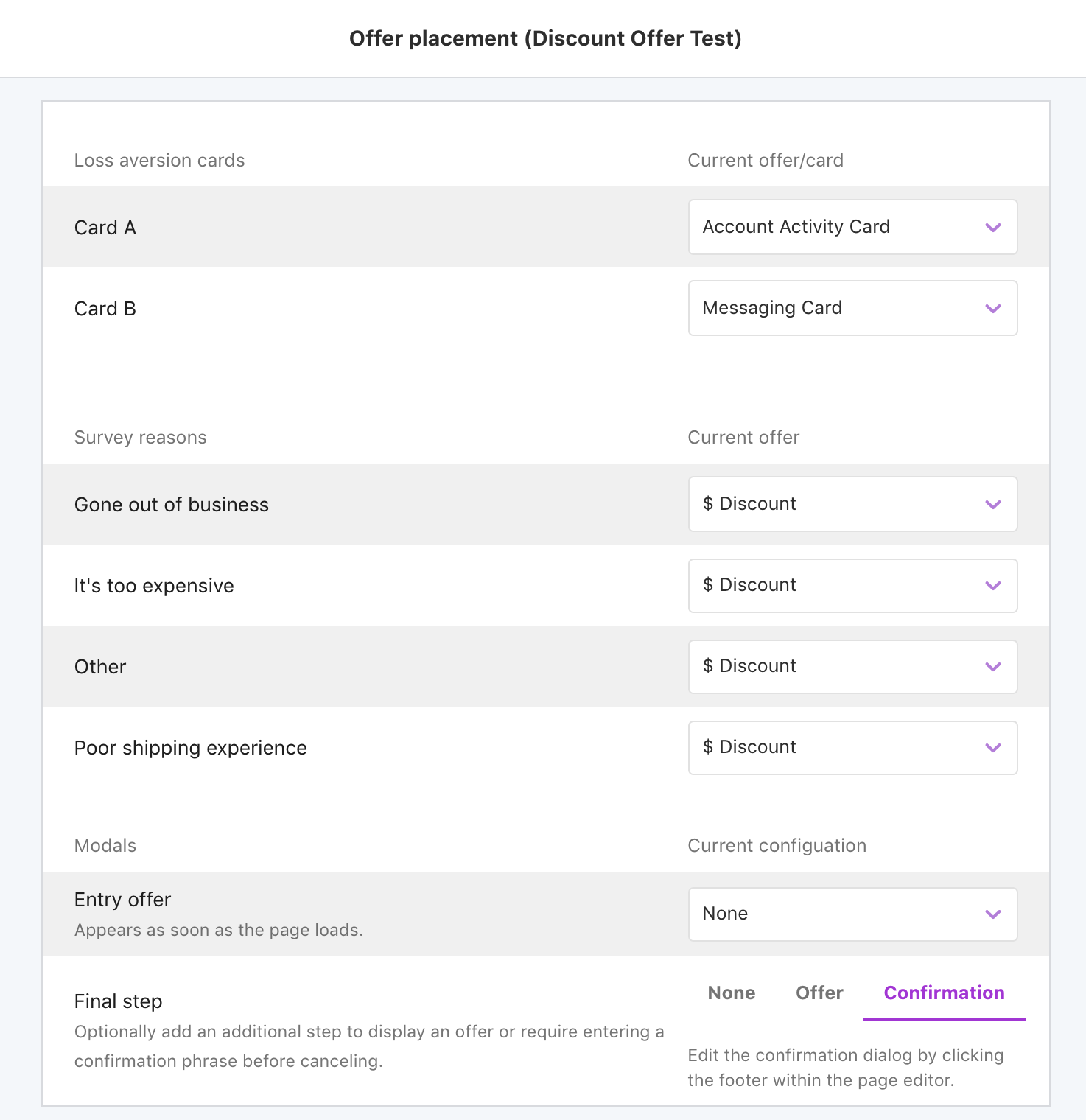Image resolution: width=1086 pixels, height=1120 pixels.
Task: Choose the Confirmation tab for Final step
Action: 944,993
